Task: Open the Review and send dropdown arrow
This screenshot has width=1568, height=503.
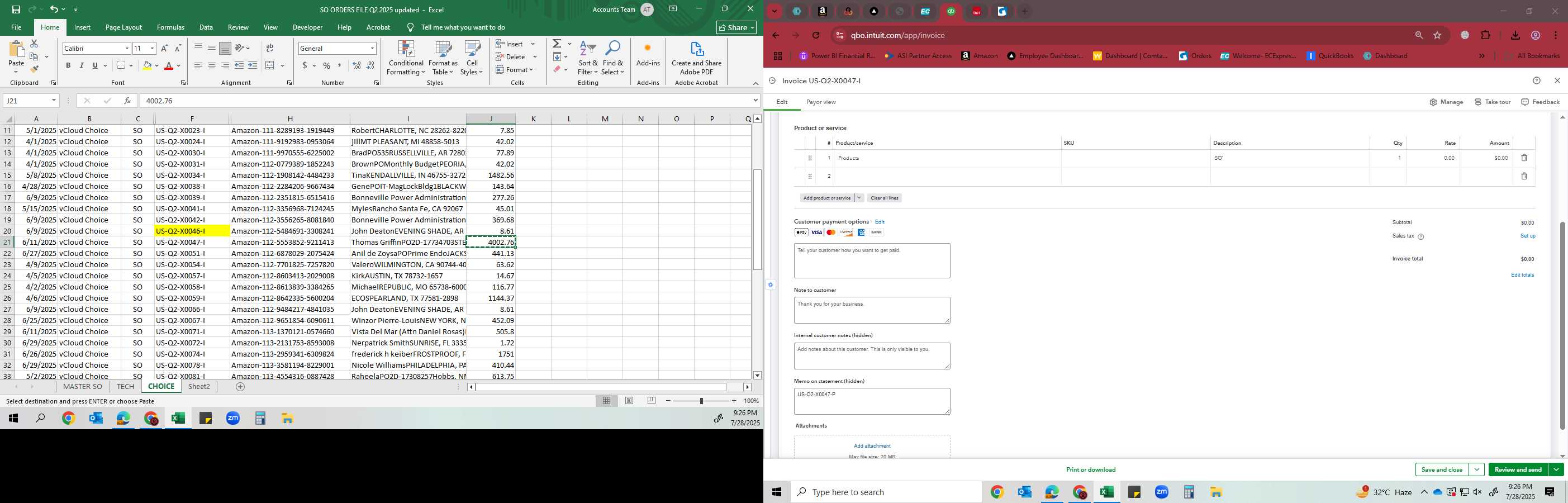Action: 1556,469
